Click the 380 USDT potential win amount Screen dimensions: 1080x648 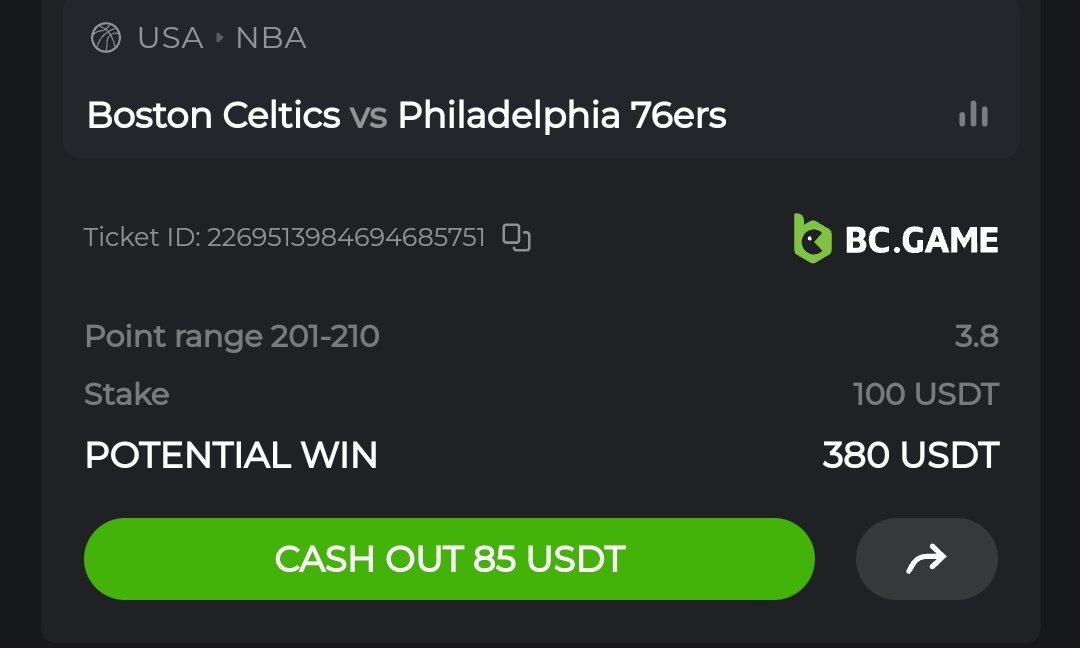[x=910, y=455]
